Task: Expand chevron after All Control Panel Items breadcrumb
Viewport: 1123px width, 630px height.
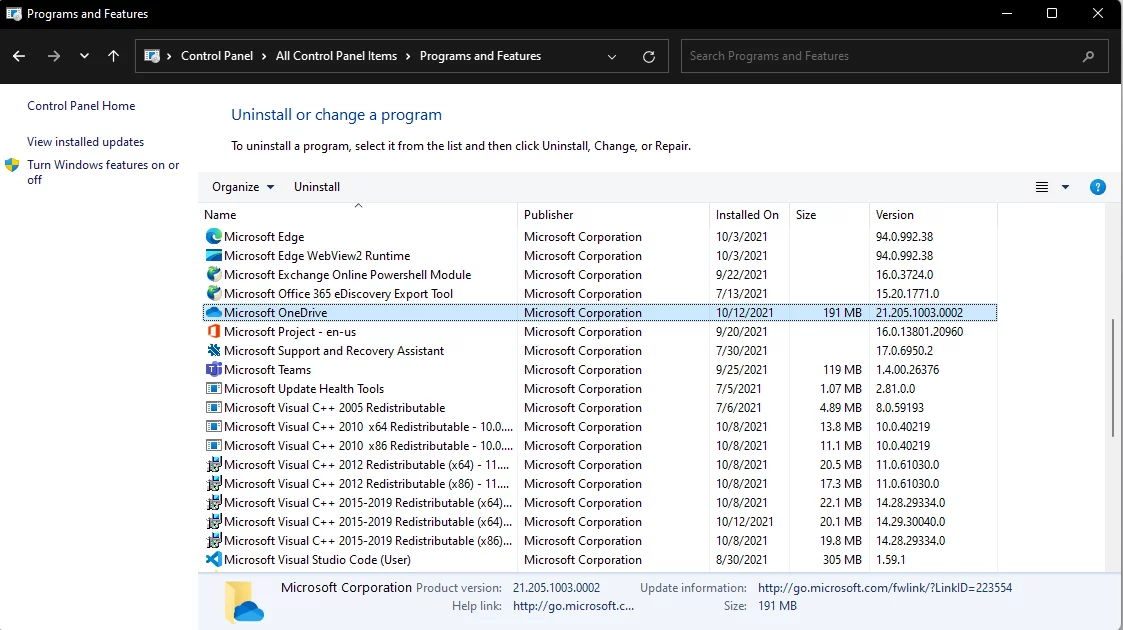Action: (x=408, y=56)
